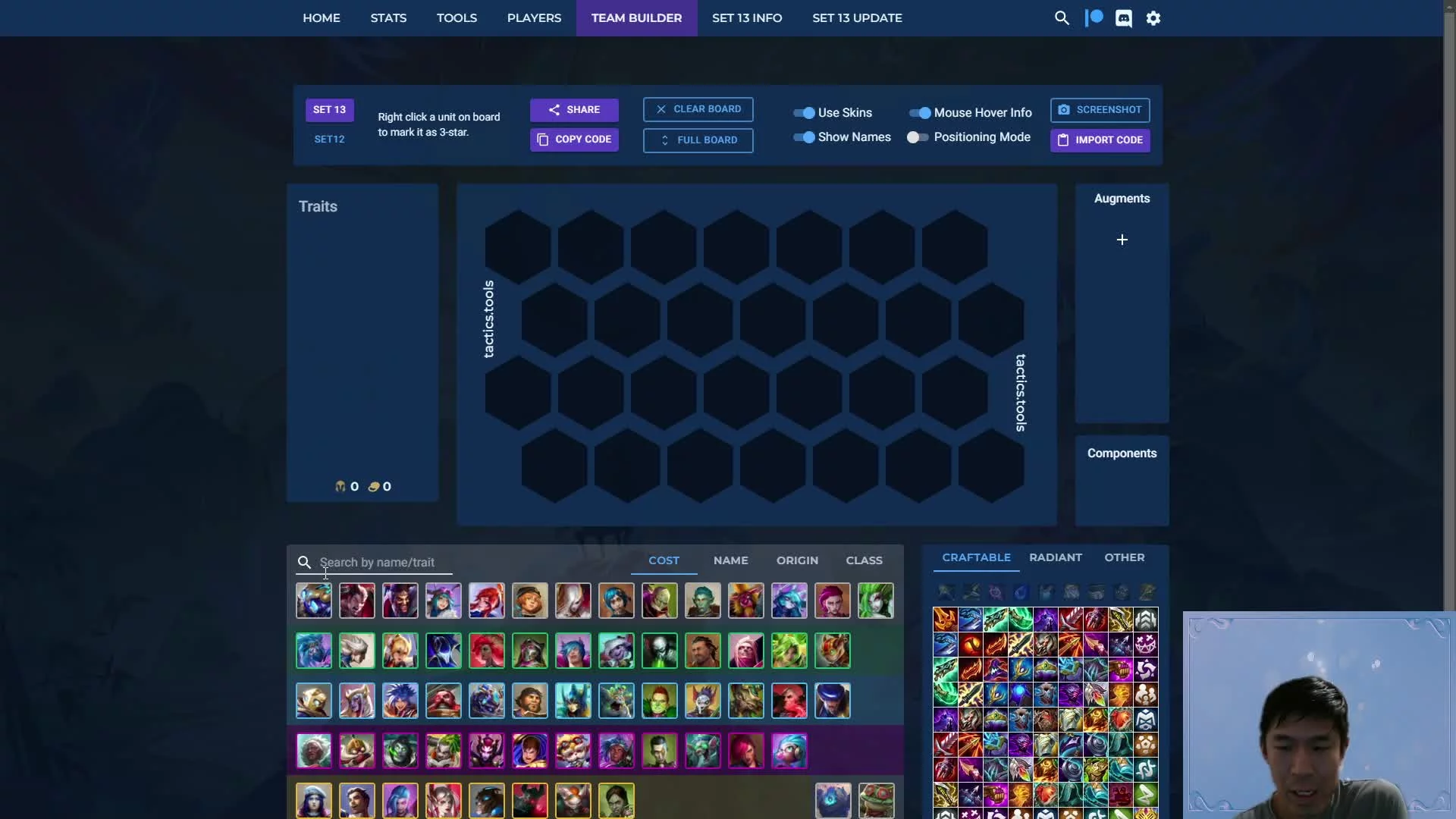1456x819 pixels.
Task: Choose the Caitlyn champion portrait
Action: coord(313,801)
